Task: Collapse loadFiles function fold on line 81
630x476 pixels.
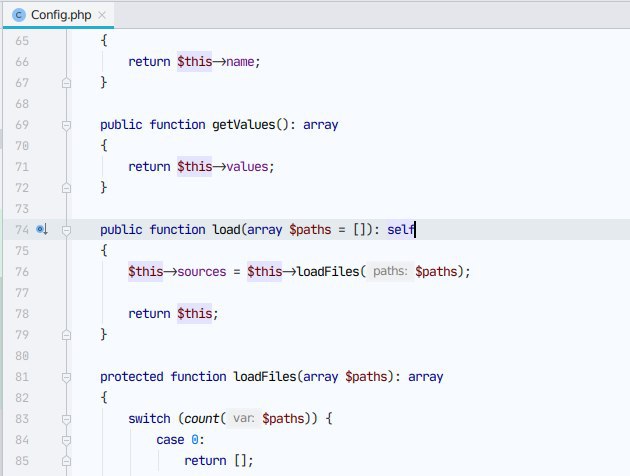Action: [66, 377]
